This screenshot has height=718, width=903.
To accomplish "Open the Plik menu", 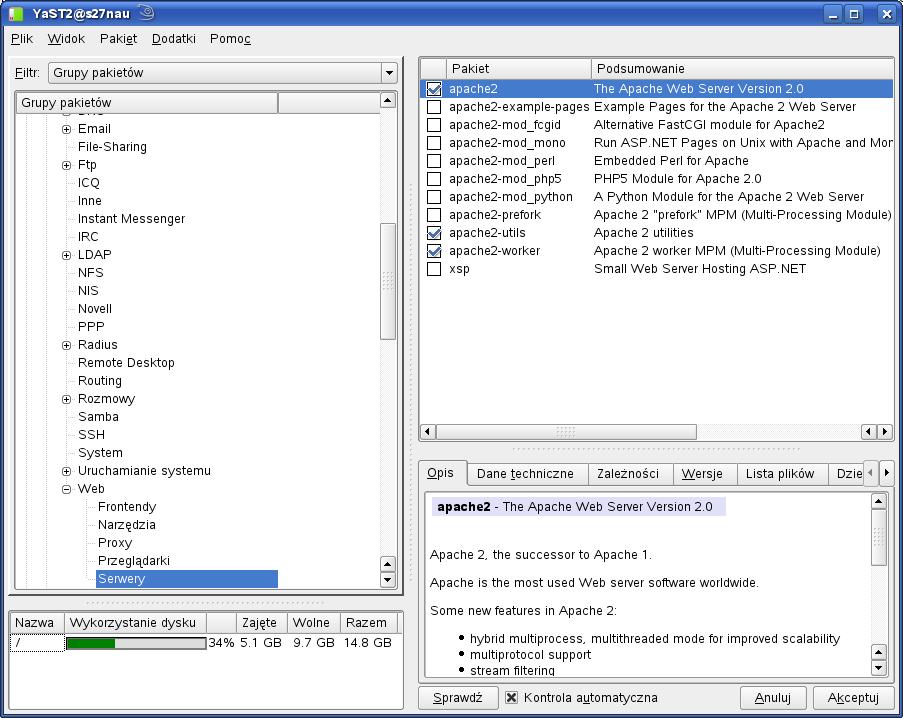I will tap(22, 39).
